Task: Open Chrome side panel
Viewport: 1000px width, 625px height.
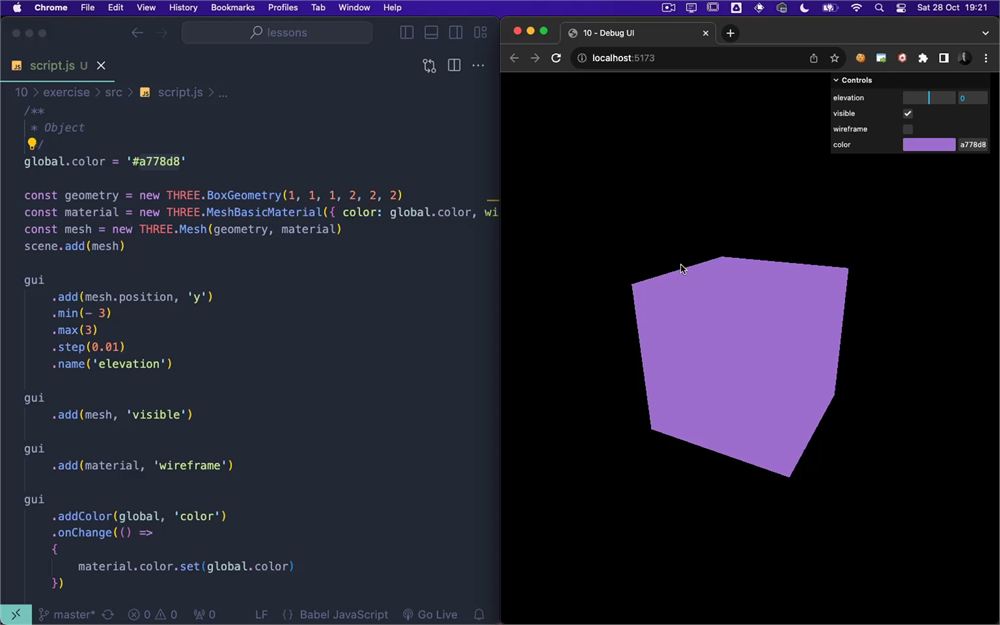Action: [944, 58]
